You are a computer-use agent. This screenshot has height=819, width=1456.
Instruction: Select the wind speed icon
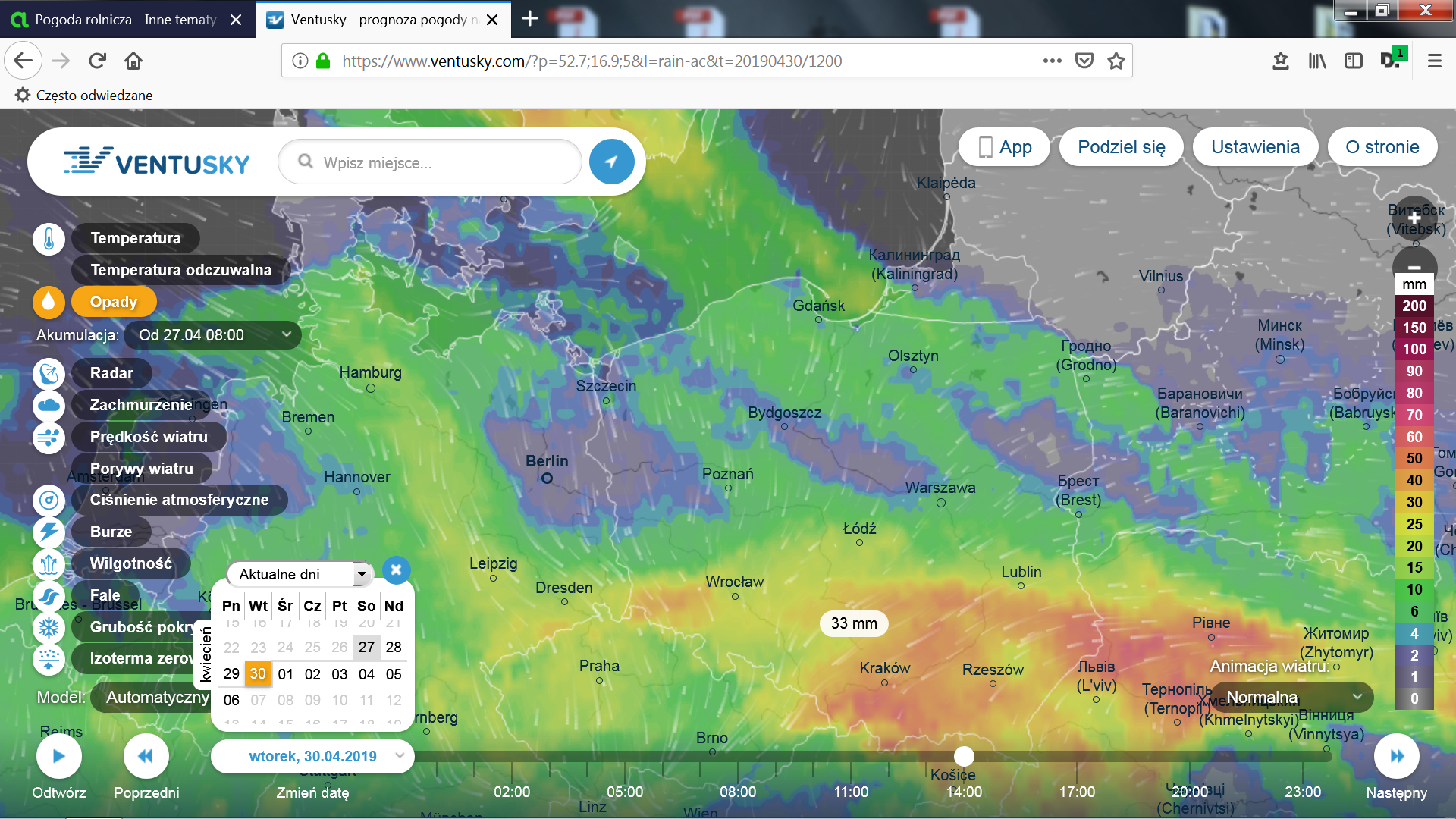[49, 438]
